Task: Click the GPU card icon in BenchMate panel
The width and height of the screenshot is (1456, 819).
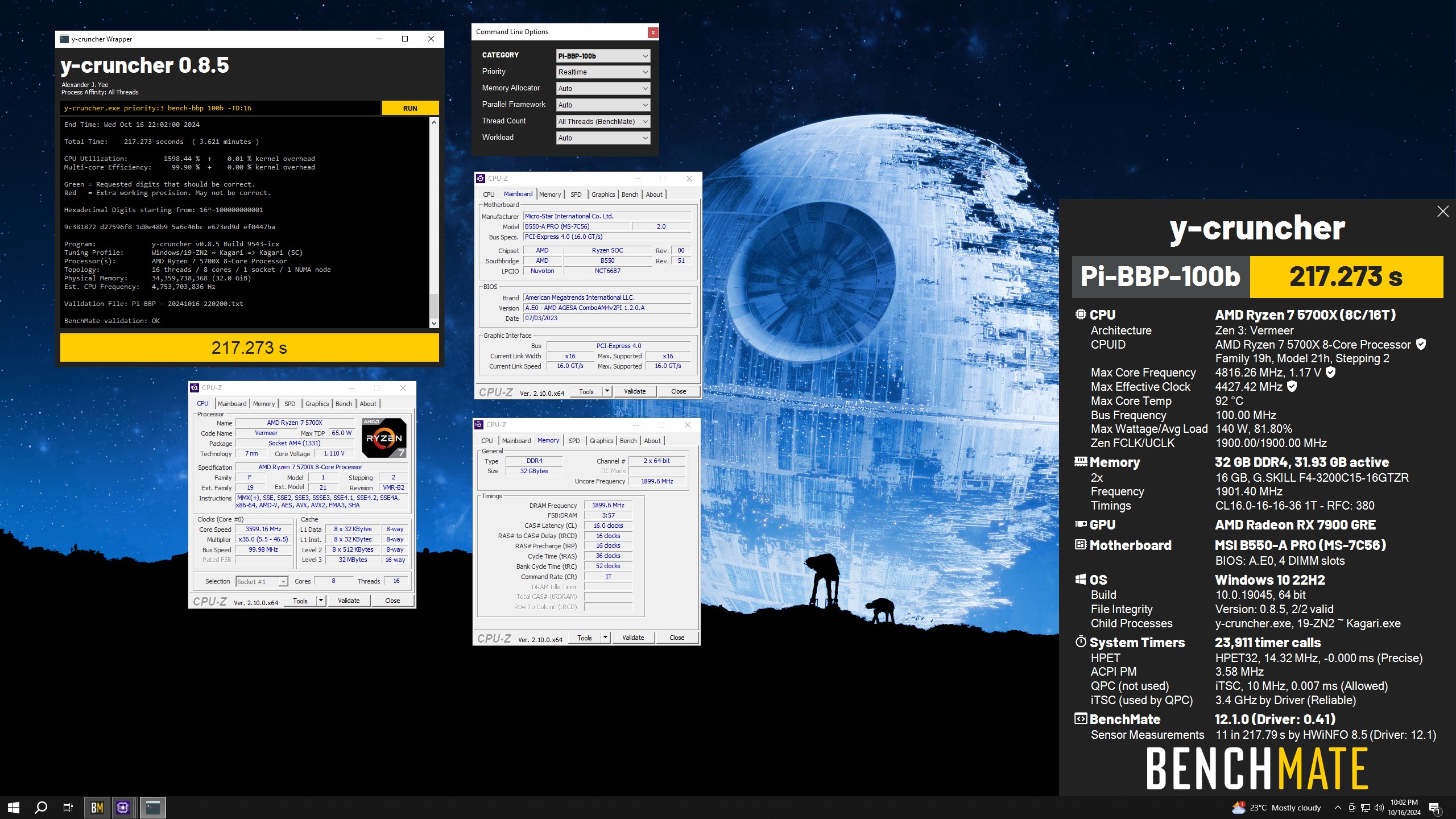Action: point(1081,524)
